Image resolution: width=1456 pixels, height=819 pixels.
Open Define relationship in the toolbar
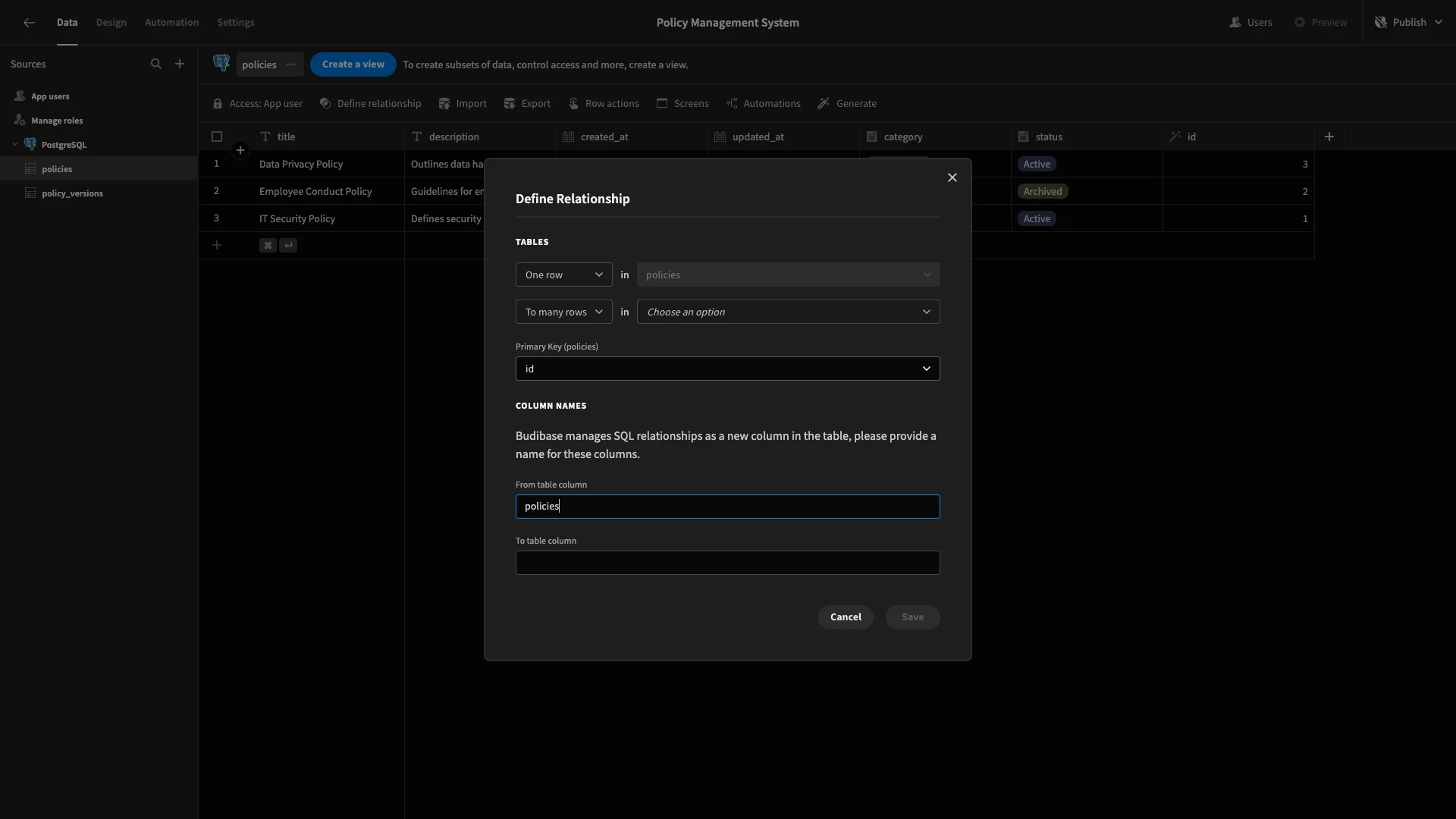(370, 104)
